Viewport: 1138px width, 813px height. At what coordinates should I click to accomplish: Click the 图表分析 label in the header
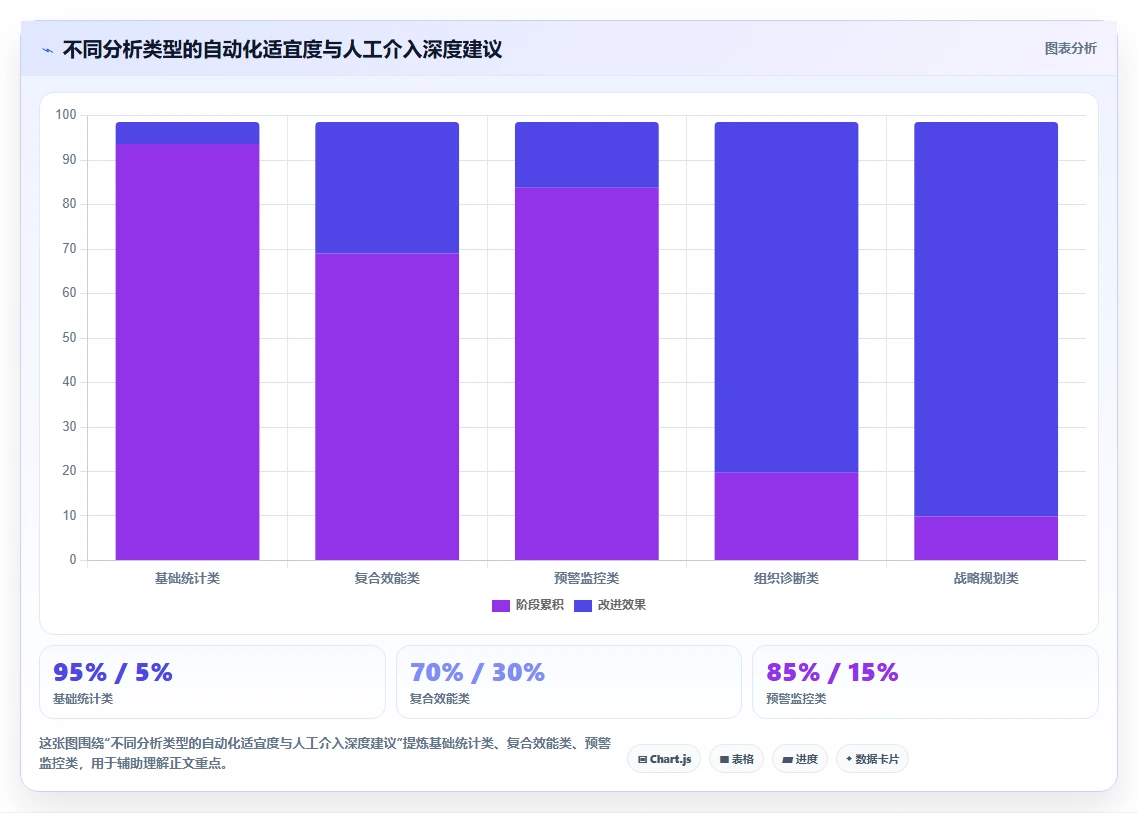point(1071,49)
